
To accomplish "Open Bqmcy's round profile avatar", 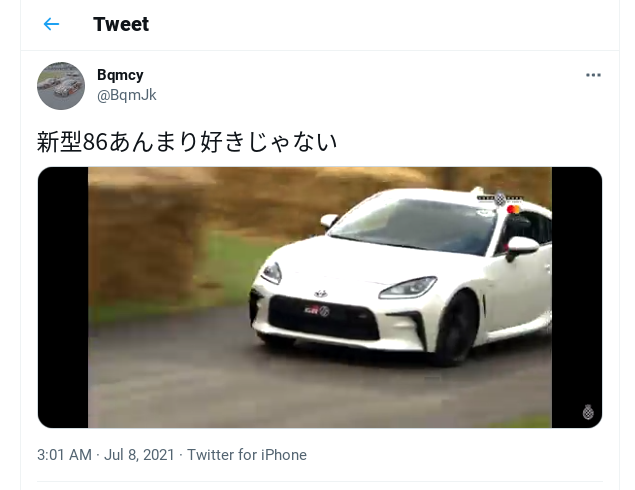I will 61,86.
